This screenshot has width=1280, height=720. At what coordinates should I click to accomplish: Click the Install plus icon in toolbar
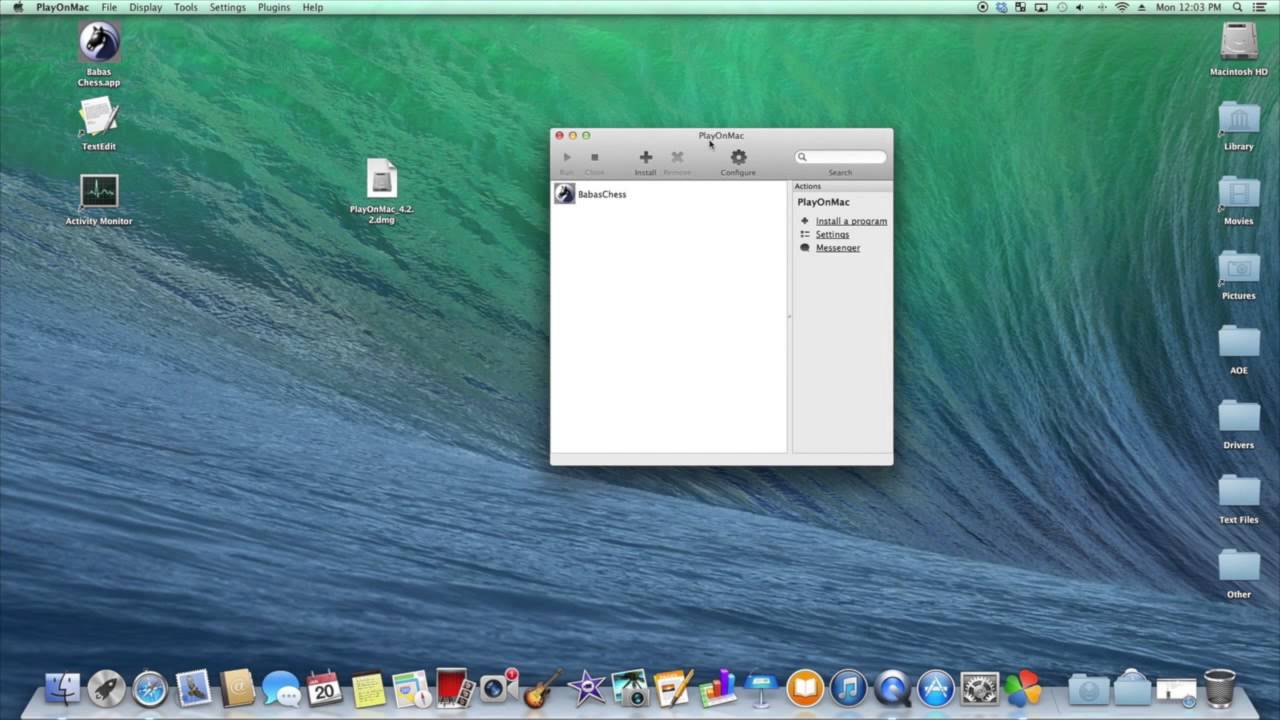[x=646, y=157]
